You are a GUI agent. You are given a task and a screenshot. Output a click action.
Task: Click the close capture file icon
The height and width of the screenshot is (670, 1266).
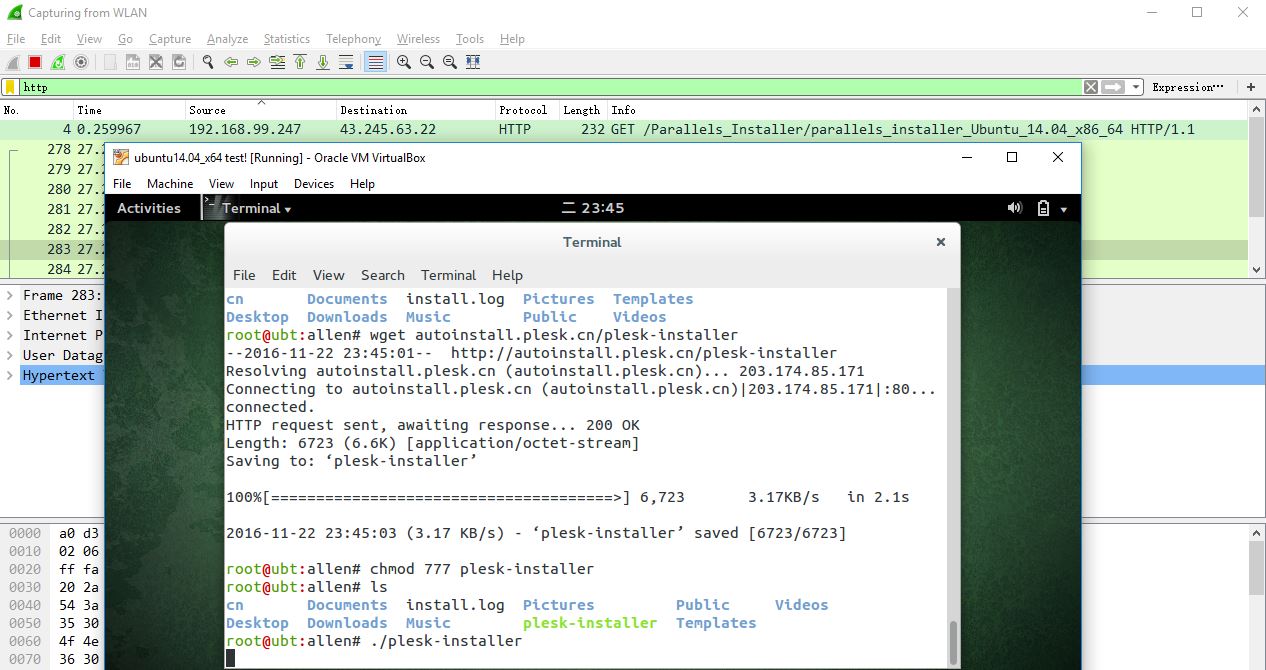point(155,62)
